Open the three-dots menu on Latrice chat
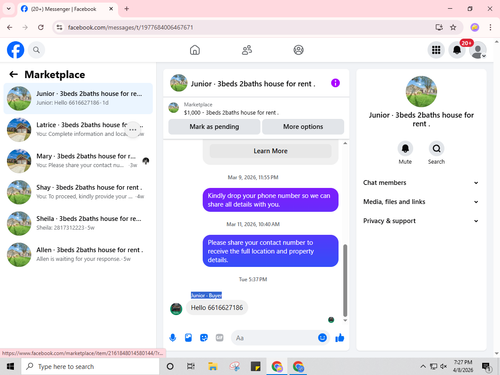 pos(133,130)
